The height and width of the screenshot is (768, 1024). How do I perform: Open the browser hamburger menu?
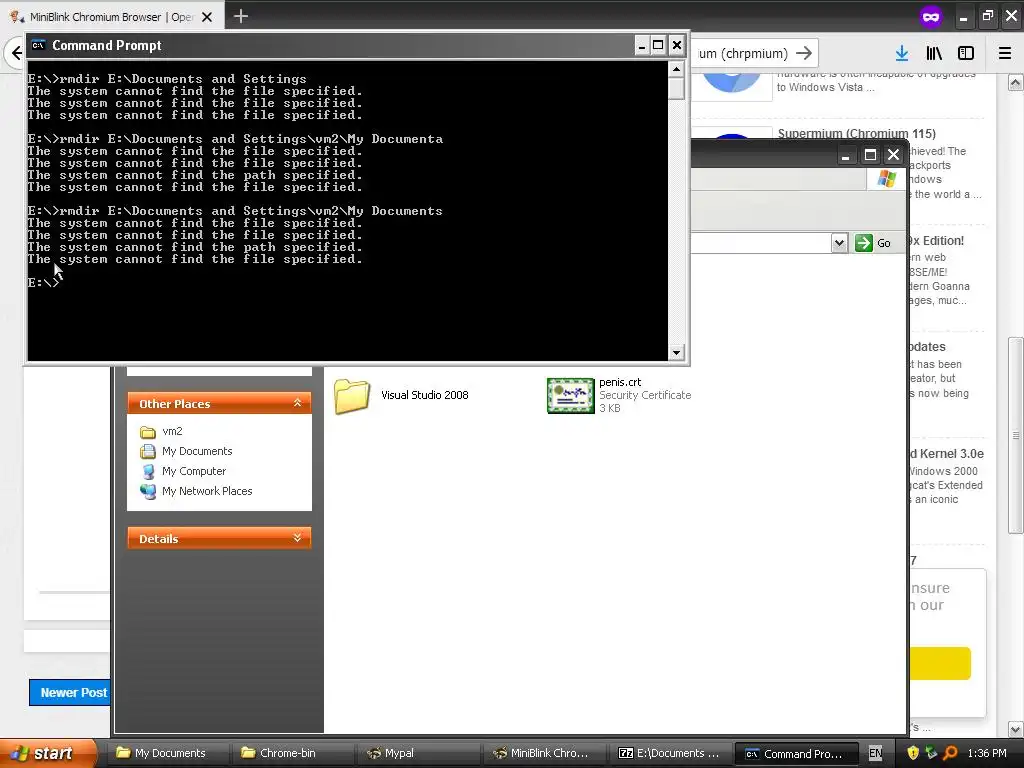tap(1005, 54)
